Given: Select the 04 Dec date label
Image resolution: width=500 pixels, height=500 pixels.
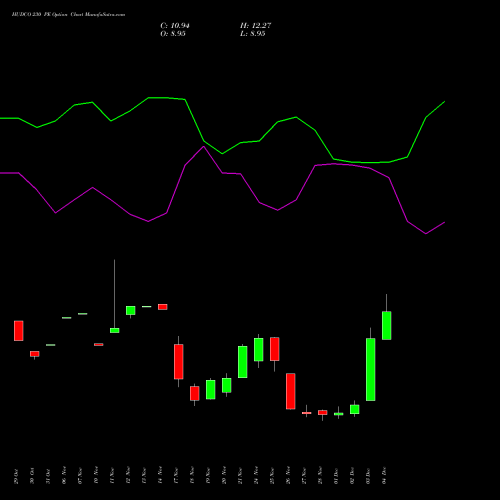Looking at the screenshot, I should point(384,476).
